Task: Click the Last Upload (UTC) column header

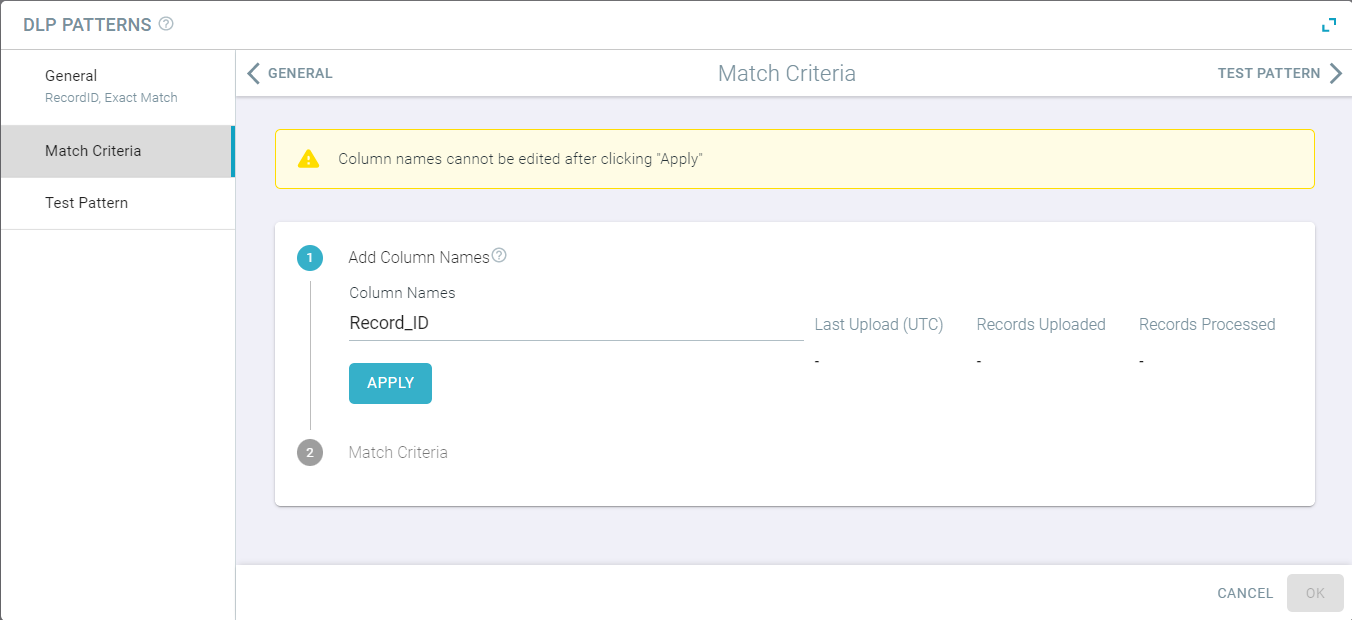Action: [x=879, y=324]
